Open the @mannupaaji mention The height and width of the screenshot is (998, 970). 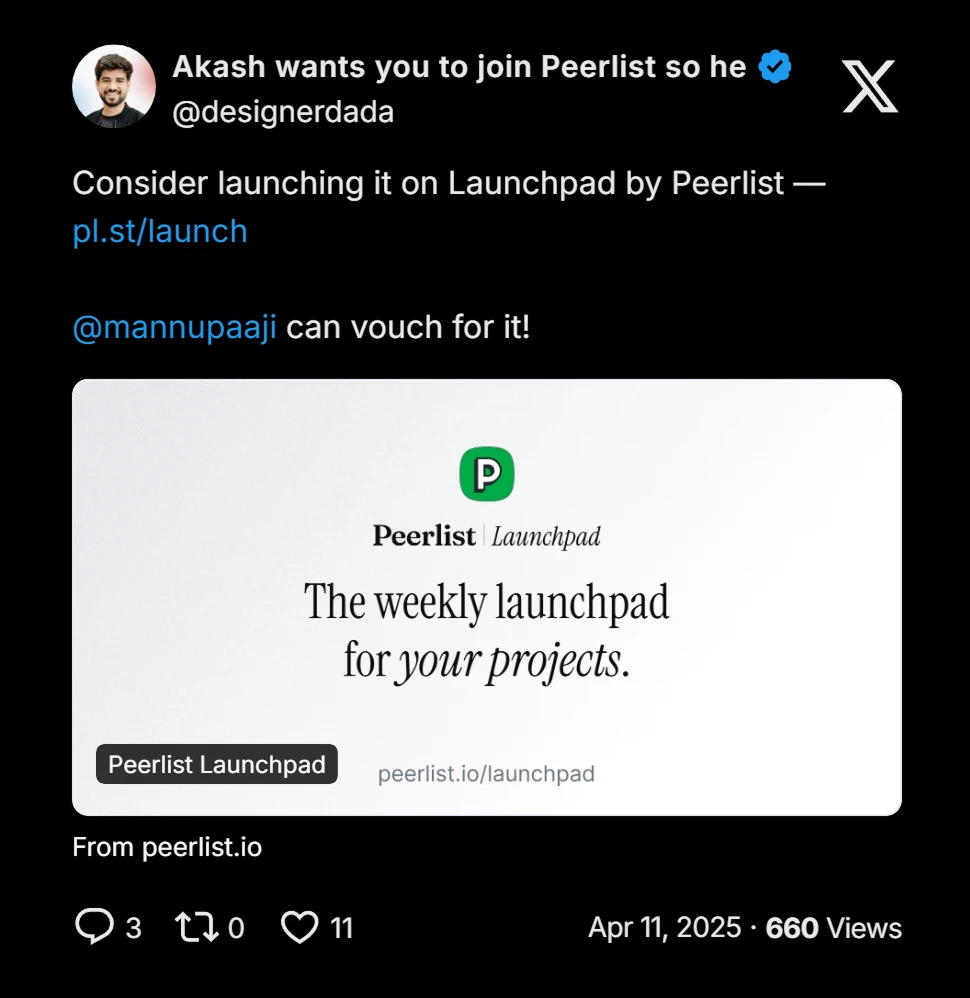tap(174, 327)
